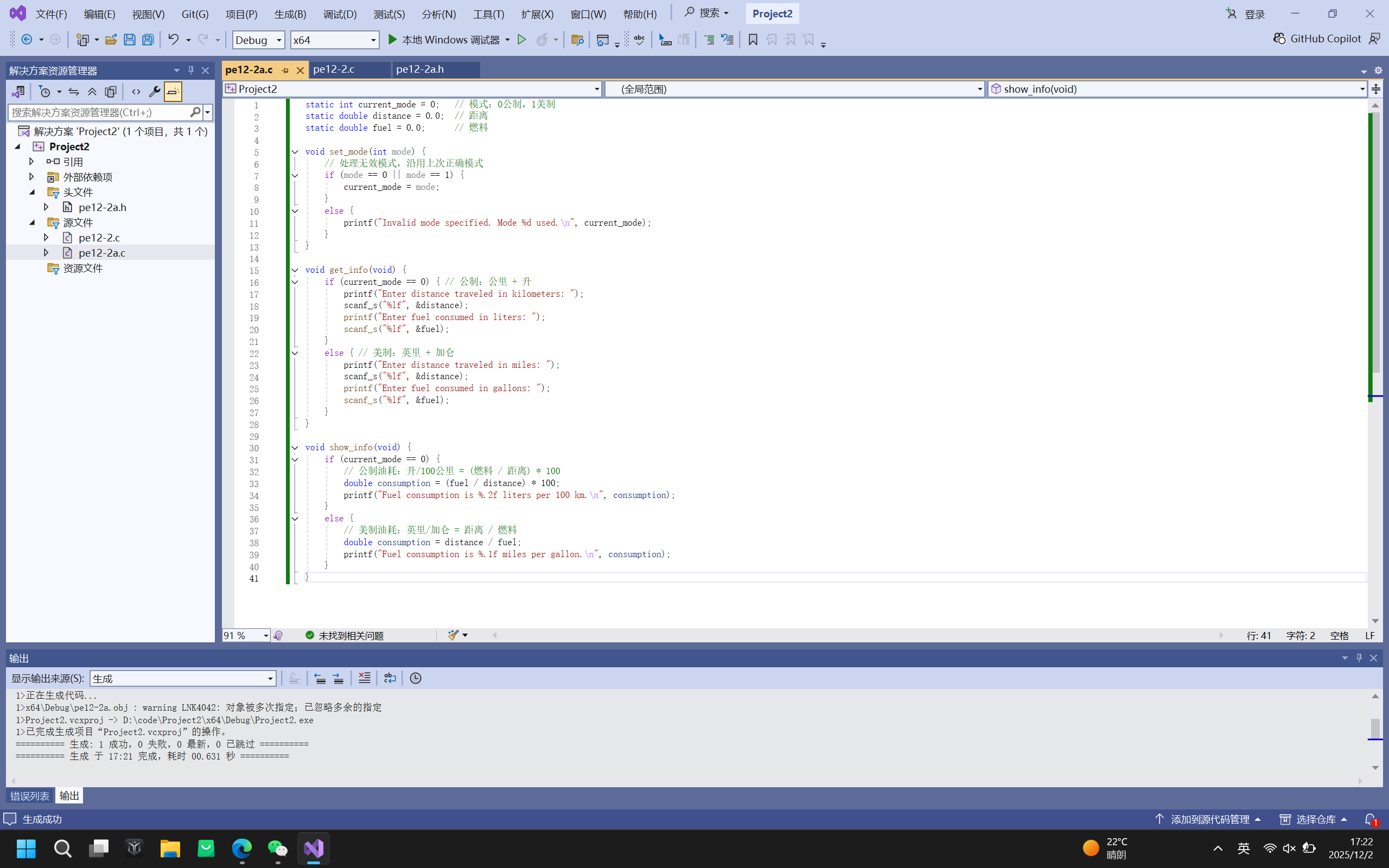
Task: Click 添加到源代码管理 in the status bar
Action: tap(1209, 819)
